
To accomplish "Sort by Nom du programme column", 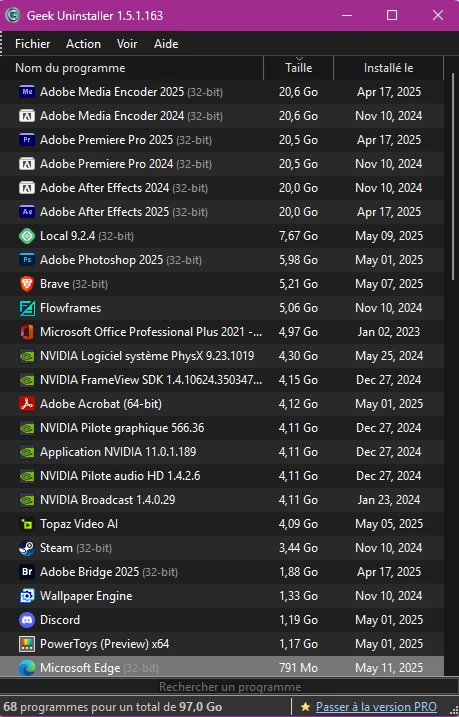I will tap(132, 68).
